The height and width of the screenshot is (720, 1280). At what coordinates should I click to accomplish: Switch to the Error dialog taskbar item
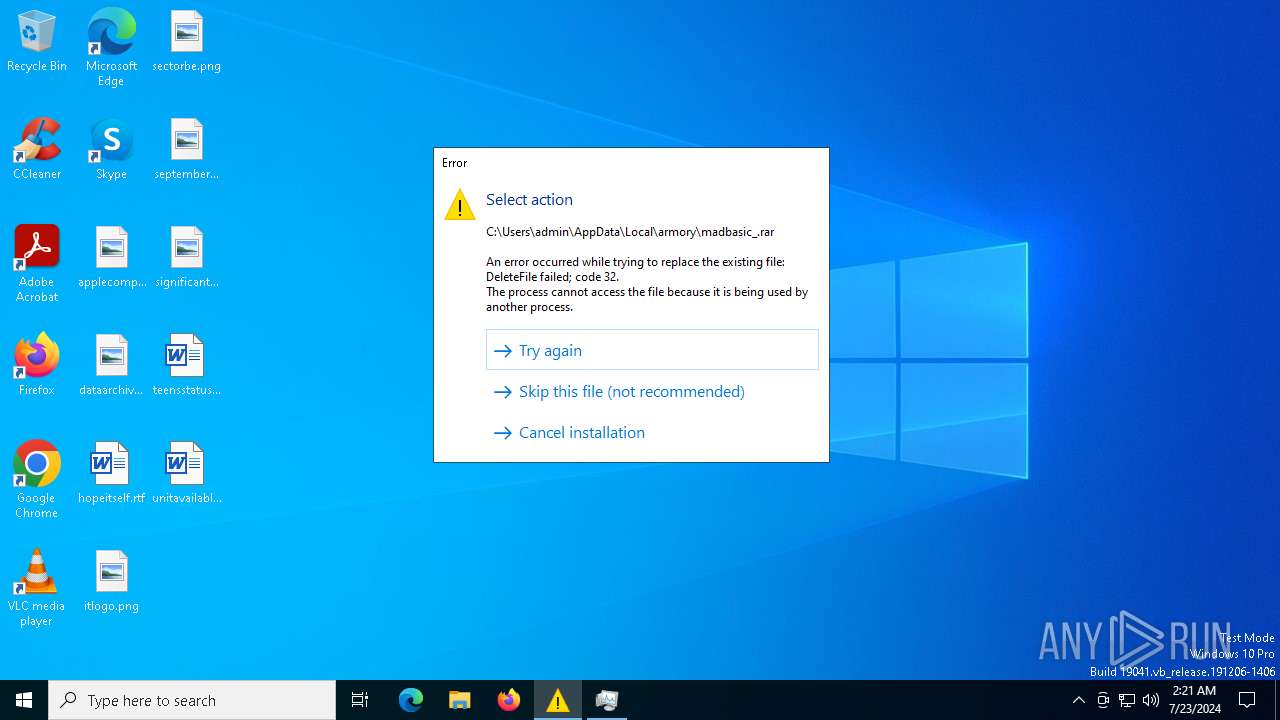coord(558,700)
